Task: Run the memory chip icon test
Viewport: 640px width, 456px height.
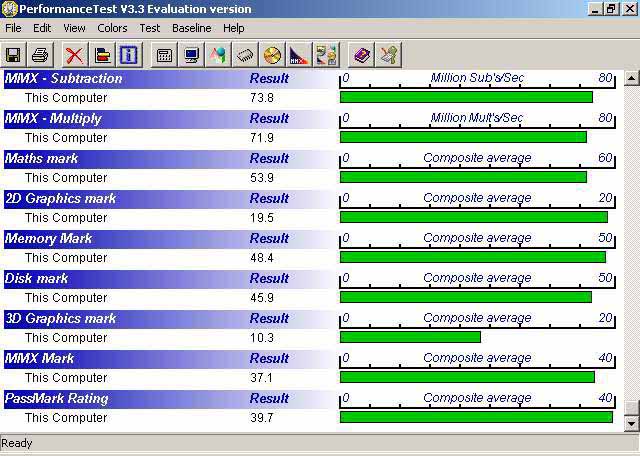Action: click(x=245, y=55)
